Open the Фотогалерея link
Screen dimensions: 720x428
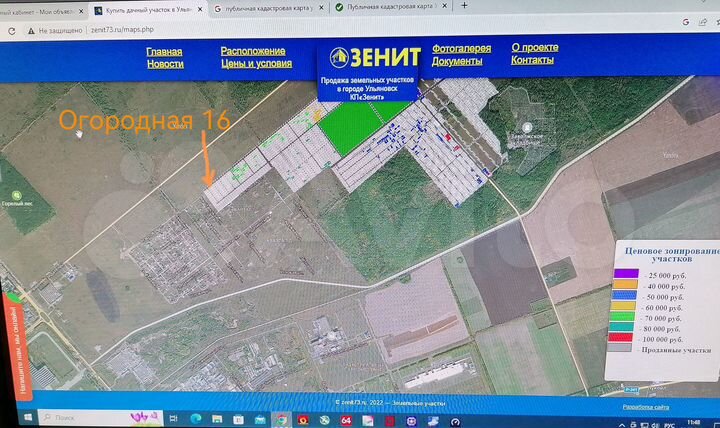[461, 48]
